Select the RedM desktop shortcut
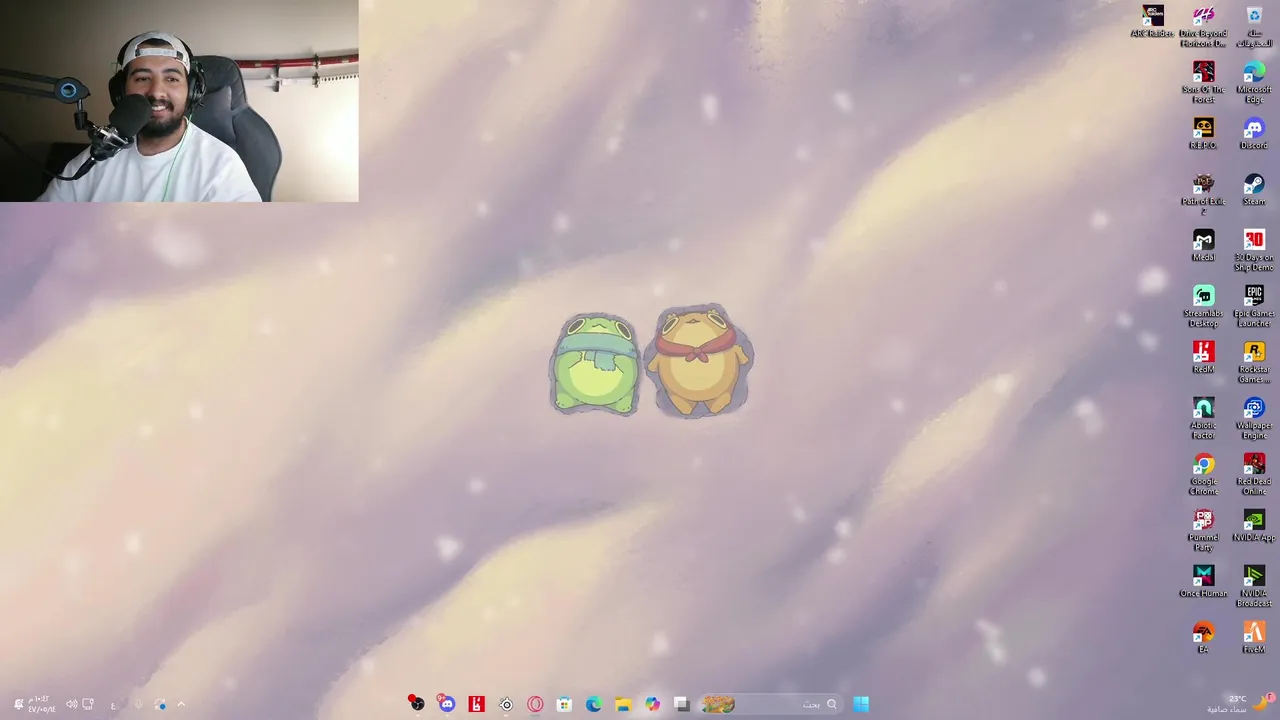 pyautogui.click(x=1203, y=357)
